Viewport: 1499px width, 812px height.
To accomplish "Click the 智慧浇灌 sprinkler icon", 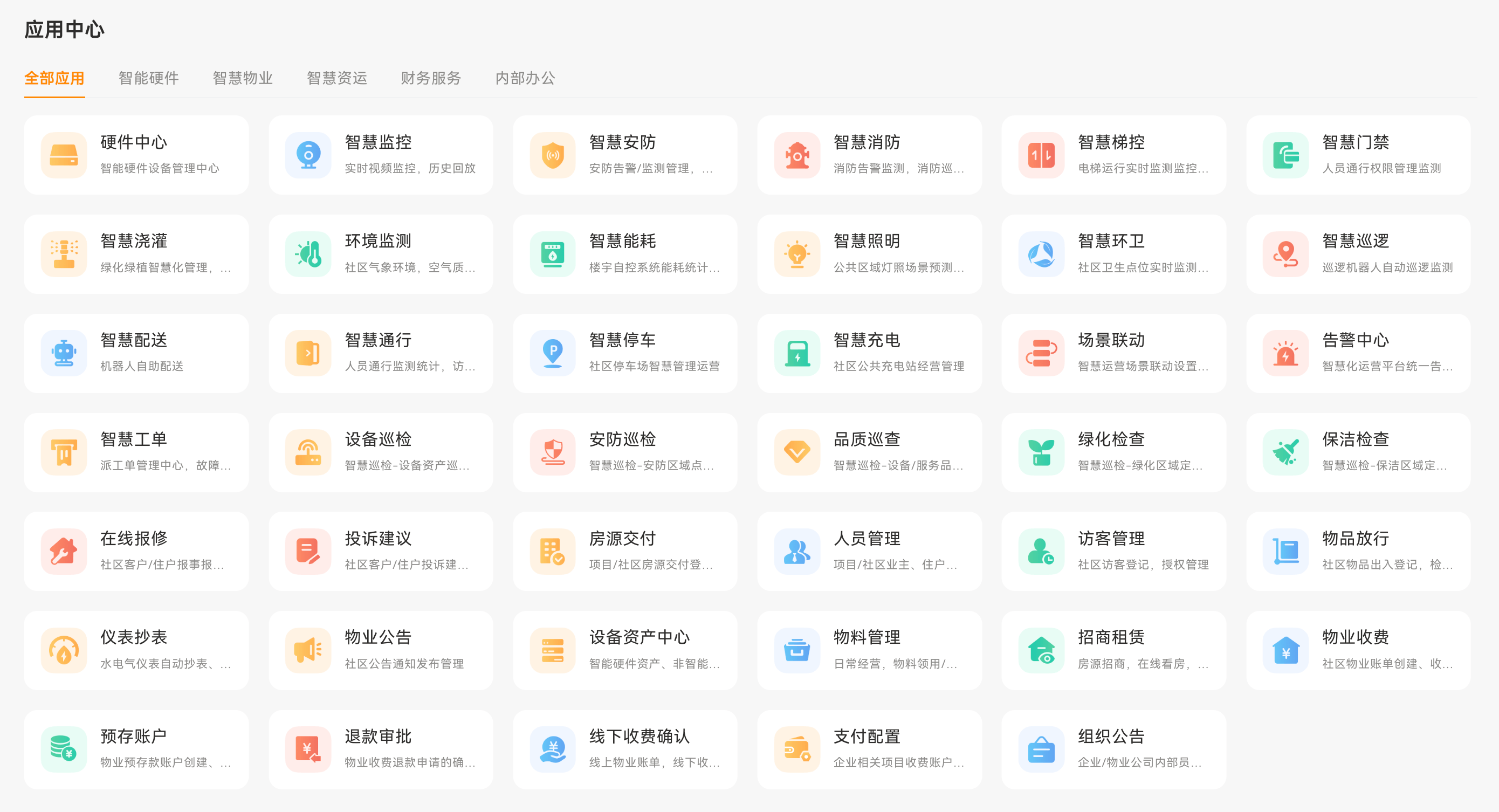I will 64,254.
